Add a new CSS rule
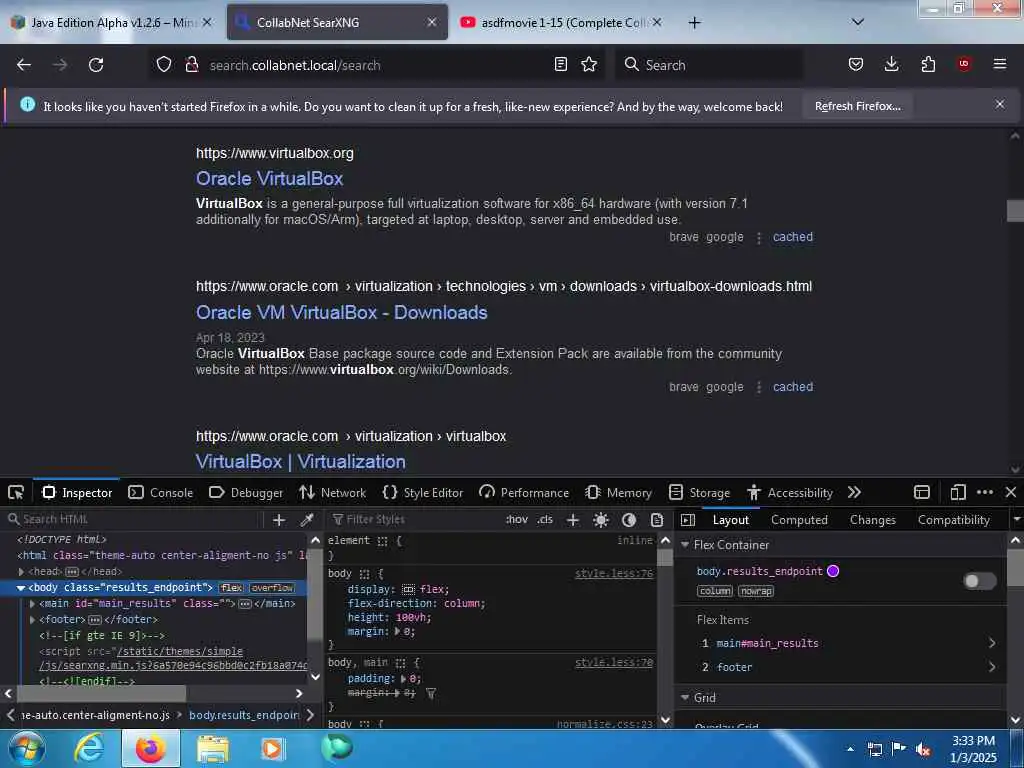 (573, 520)
